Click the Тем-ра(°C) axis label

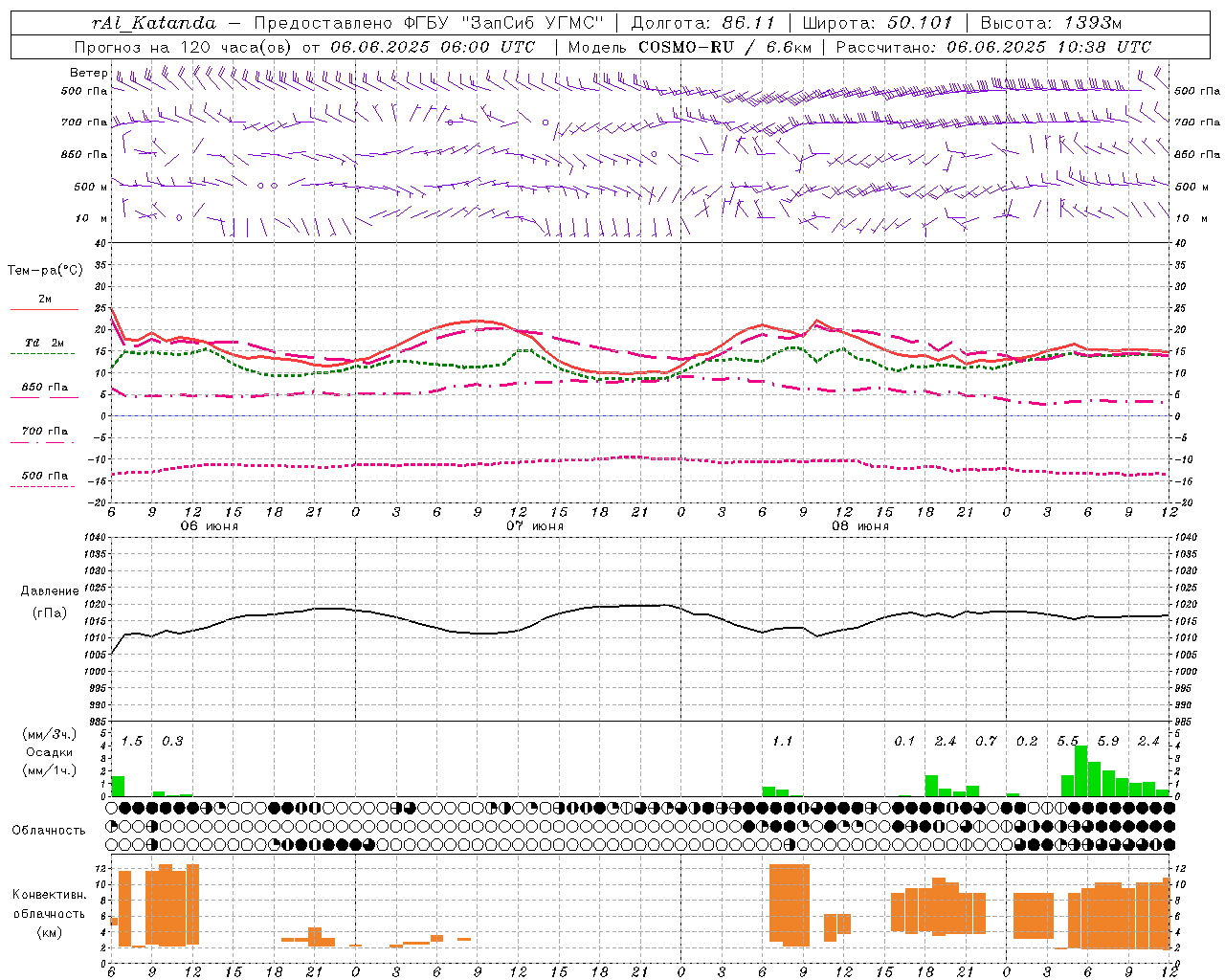(45, 271)
